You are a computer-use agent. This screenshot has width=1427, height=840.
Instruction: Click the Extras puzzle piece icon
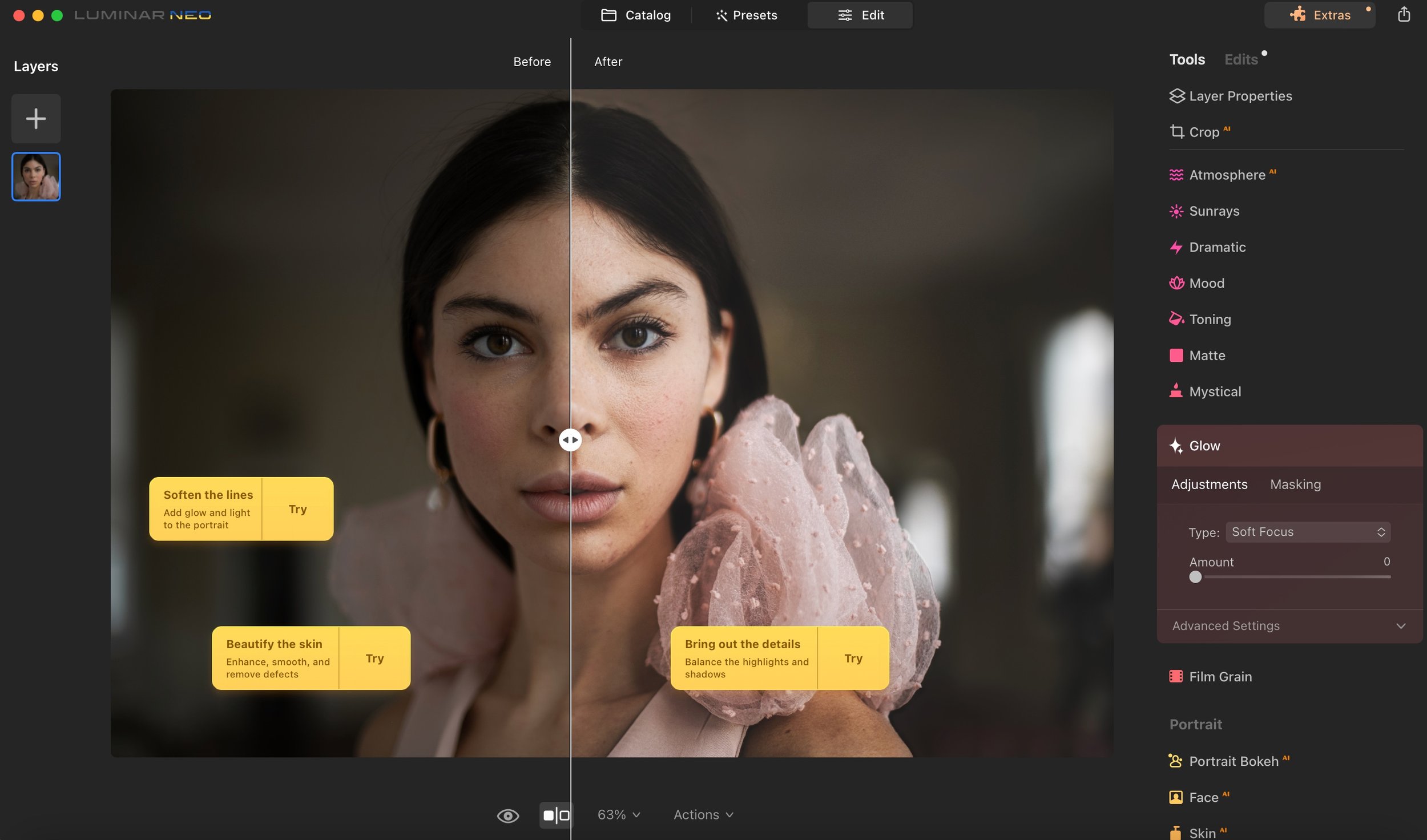point(1298,14)
